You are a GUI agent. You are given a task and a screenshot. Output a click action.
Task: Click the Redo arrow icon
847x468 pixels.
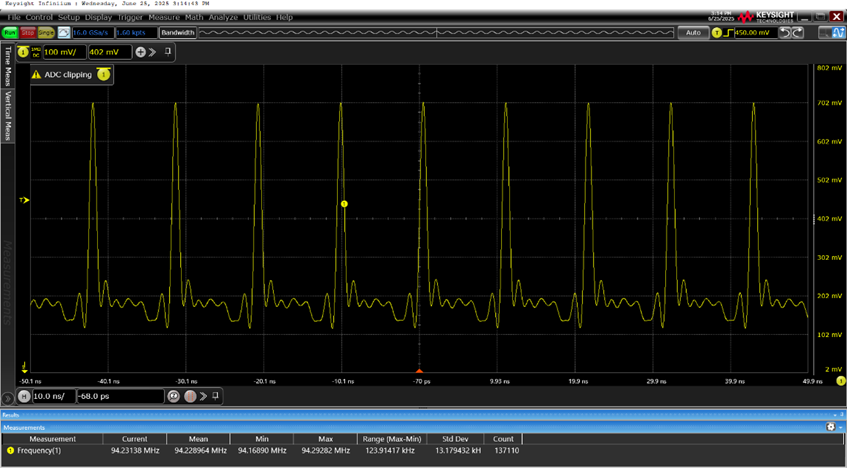coord(797,33)
